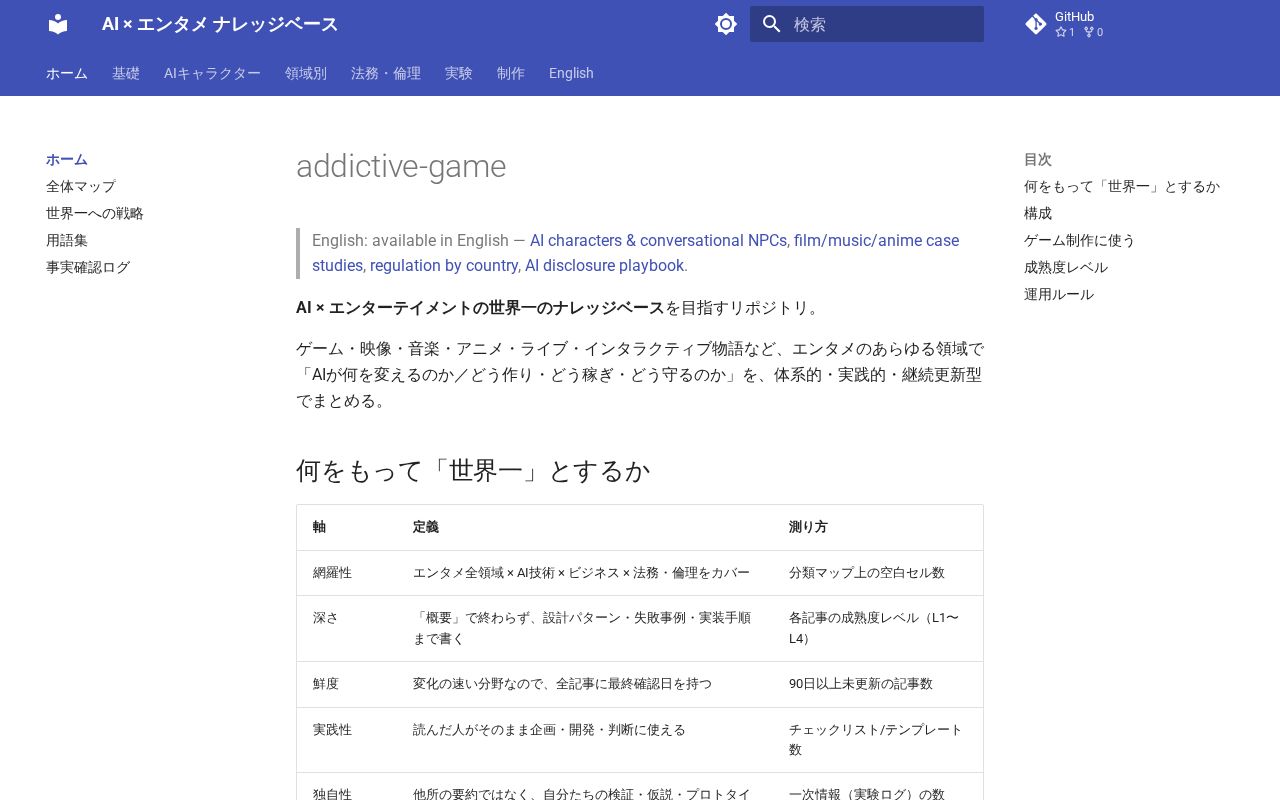The height and width of the screenshot is (800, 1280).
Task: Click the search magnifier icon
Action: coord(771,24)
